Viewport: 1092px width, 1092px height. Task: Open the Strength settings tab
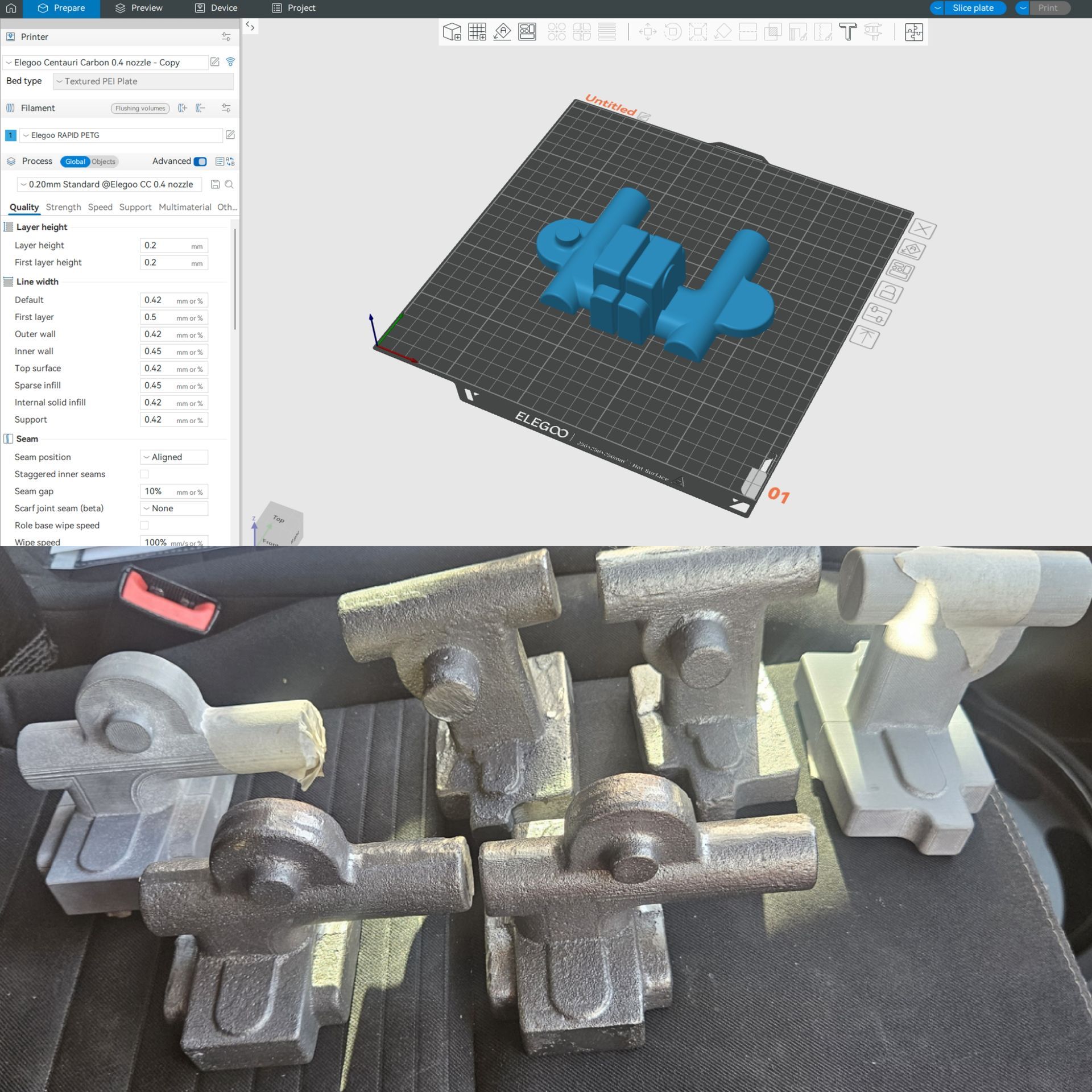click(x=63, y=207)
